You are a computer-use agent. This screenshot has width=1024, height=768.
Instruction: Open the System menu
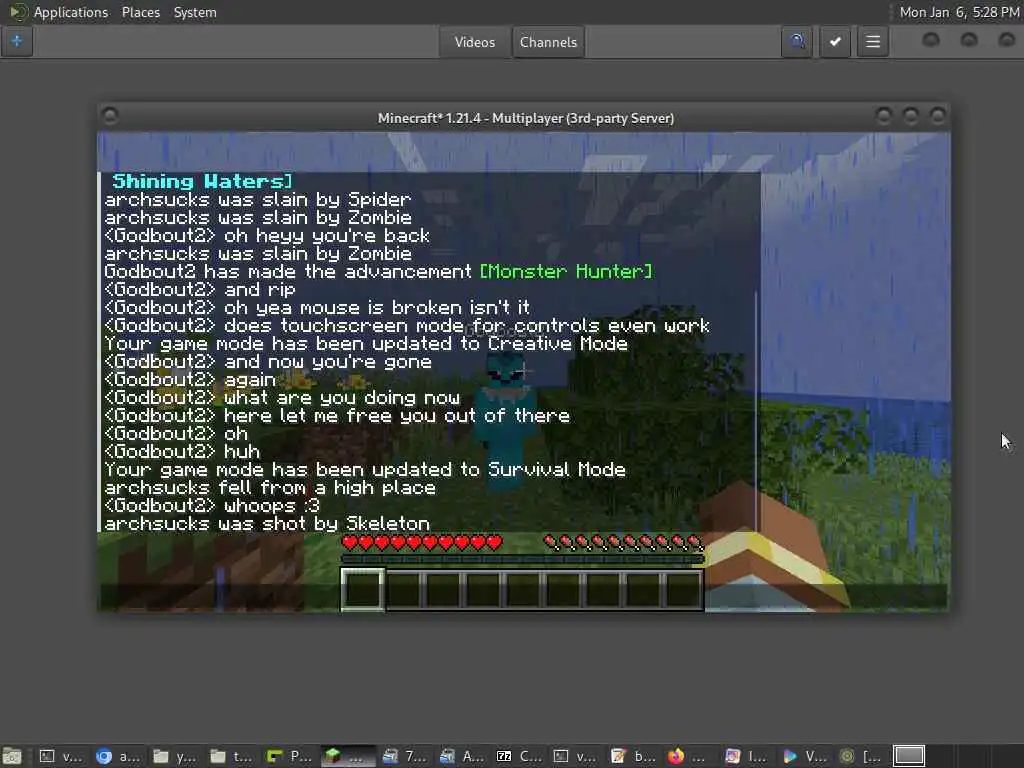click(195, 12)
